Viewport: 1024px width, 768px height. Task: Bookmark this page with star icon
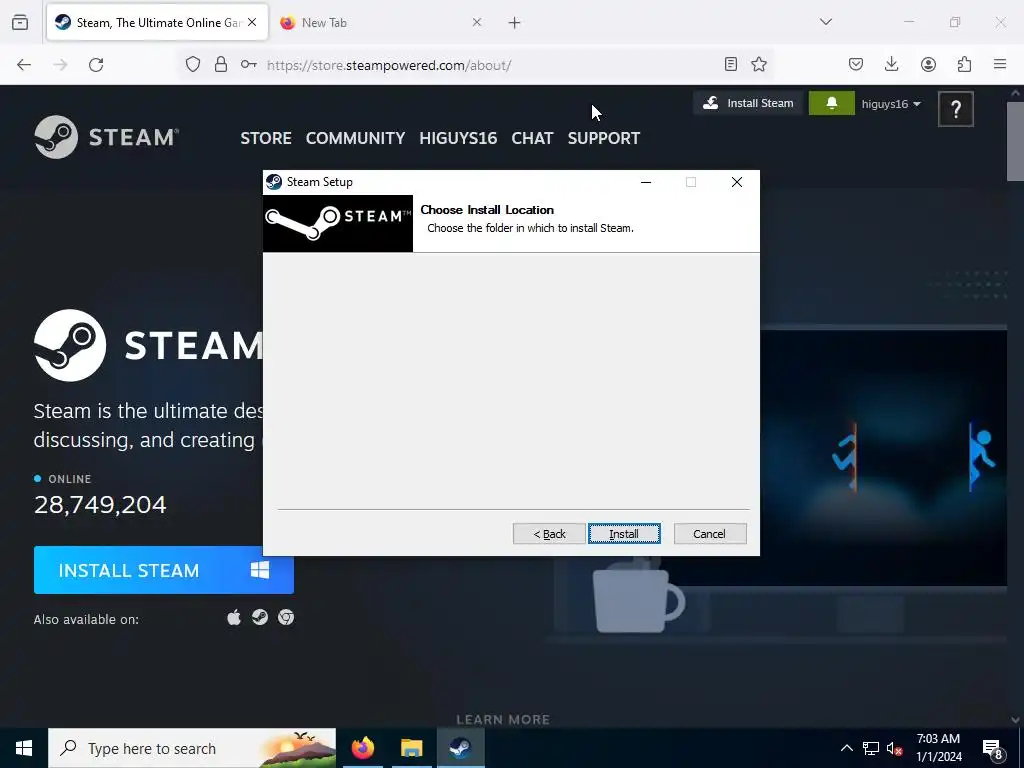[x=759, y=64]
